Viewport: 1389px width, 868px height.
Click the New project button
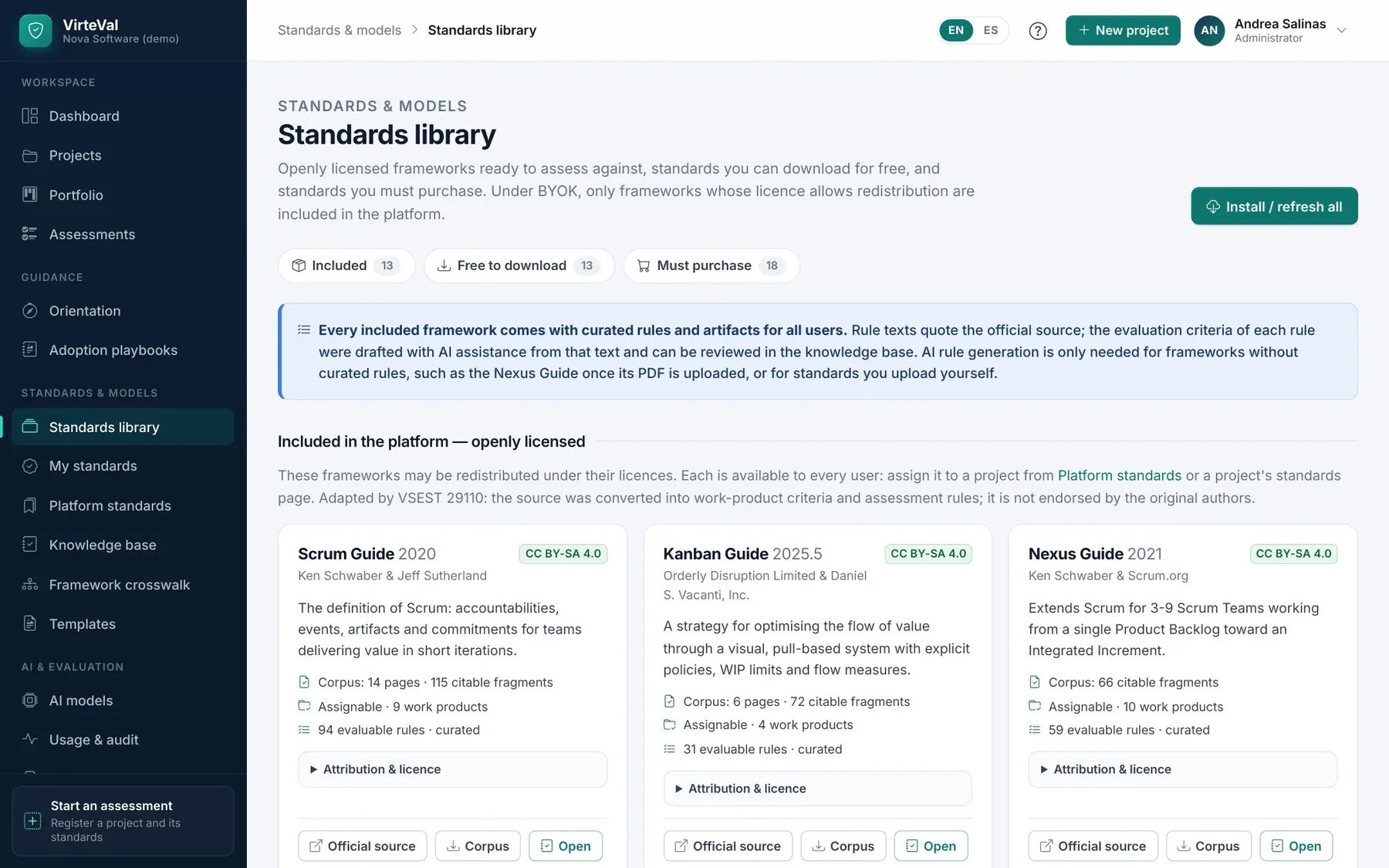coord(1123,30)
